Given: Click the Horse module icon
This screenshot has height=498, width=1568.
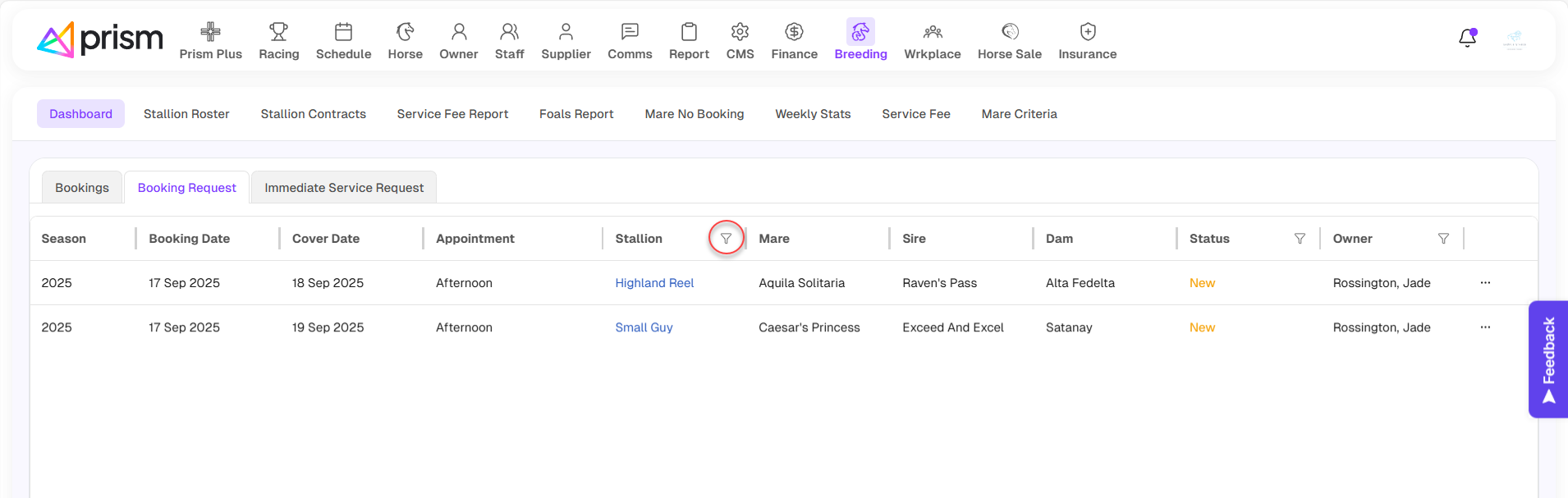Looking at the screenshot, I should tap(405, 32).
